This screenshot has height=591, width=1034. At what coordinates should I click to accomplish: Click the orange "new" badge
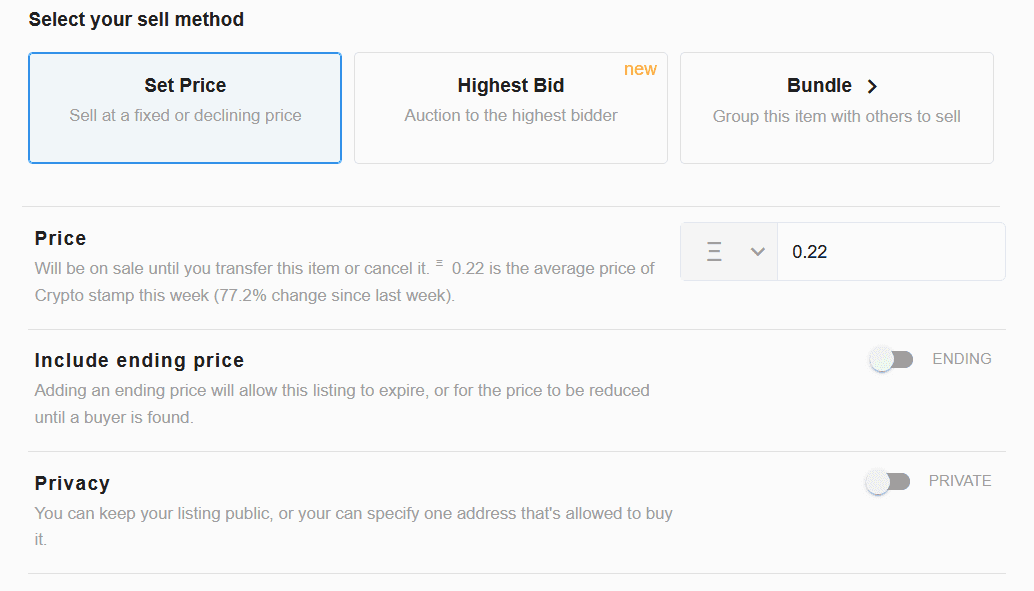click(640, 69)
